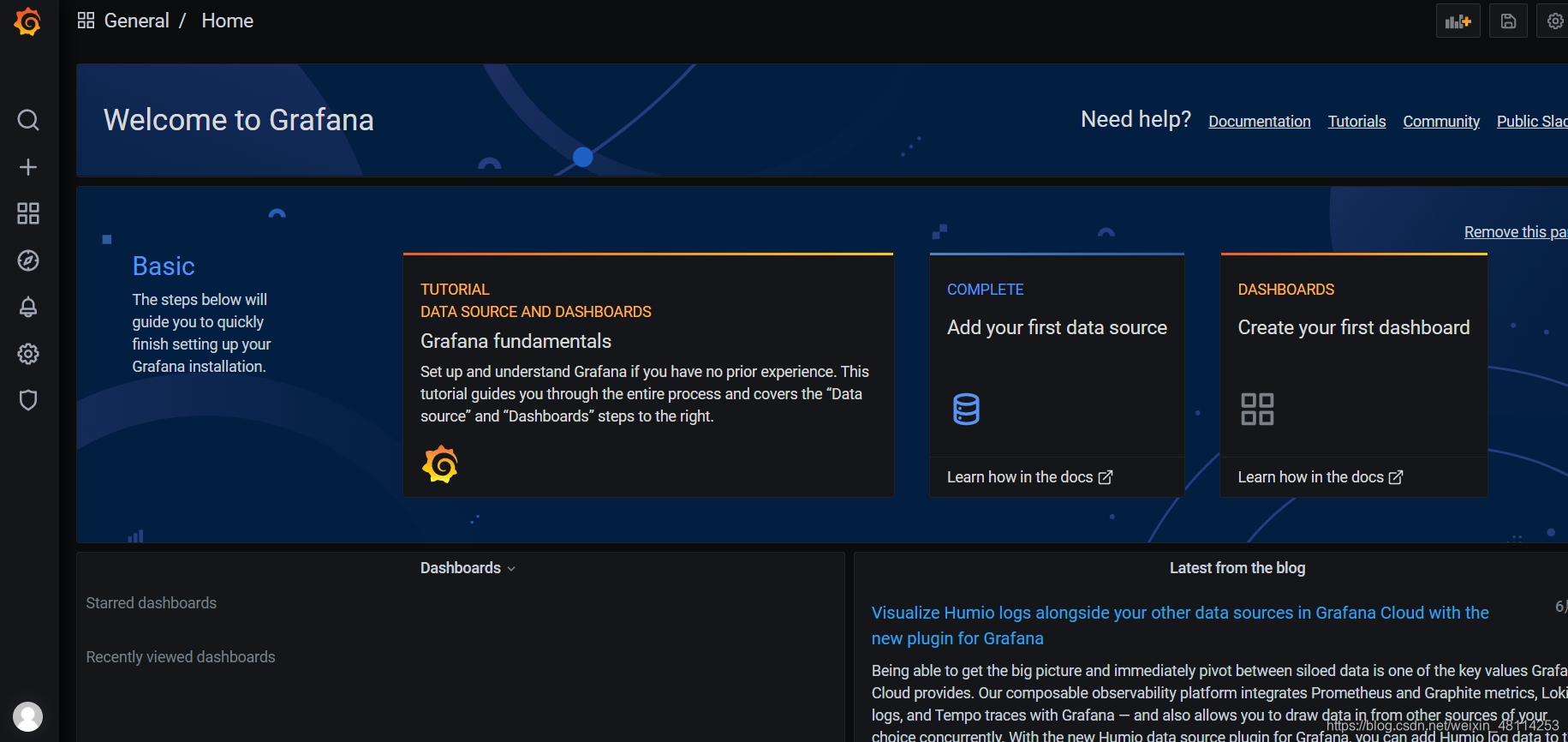Screen dimensions: 1568x742
Task: Click the user avatar in sidebar
Action: pyautogui.click(x=27, y=716)
